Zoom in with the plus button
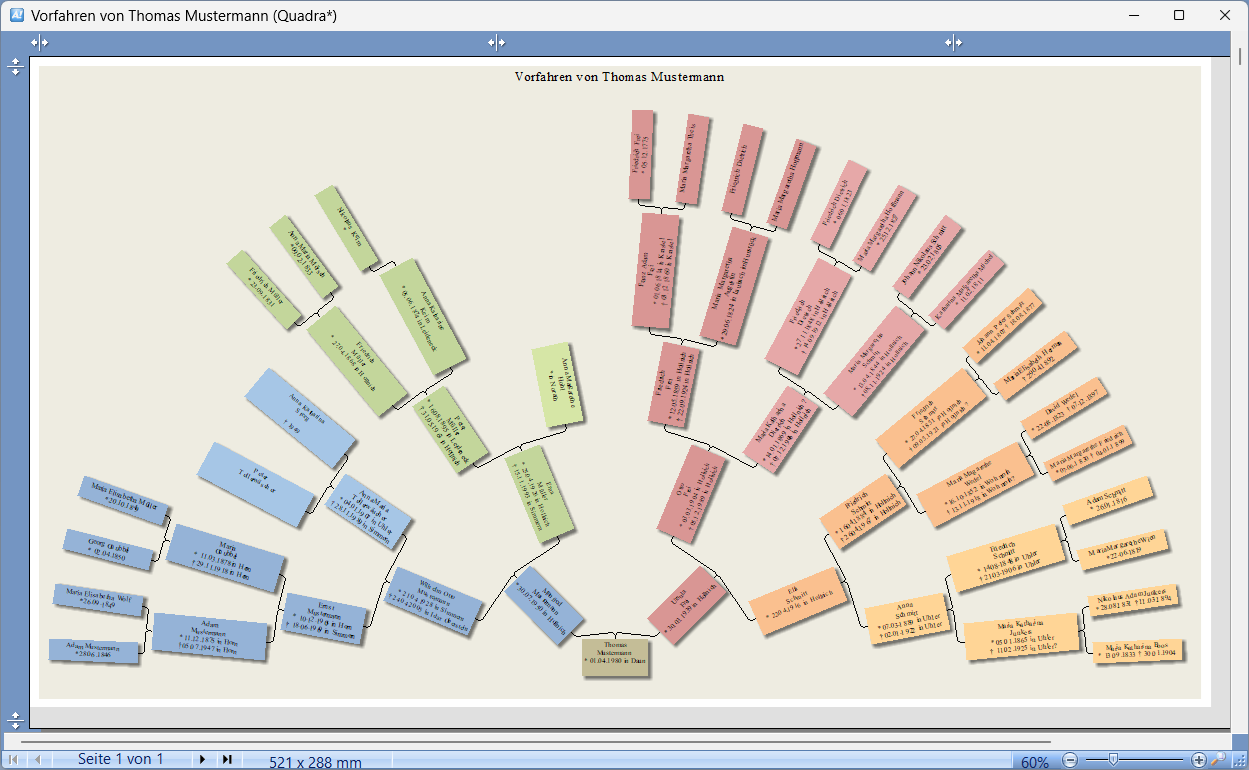Viewport: 1249px width, 770px height. click(1199, 761)
